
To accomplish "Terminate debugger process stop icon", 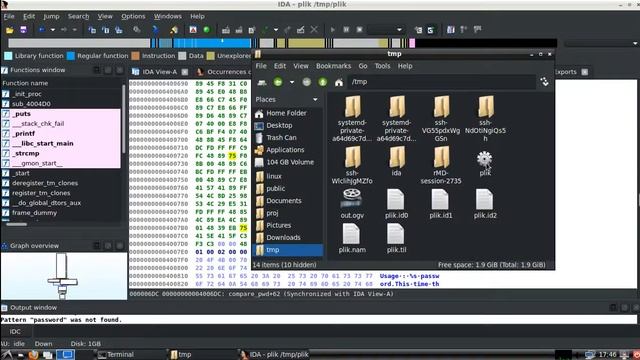I will (360, 30).
